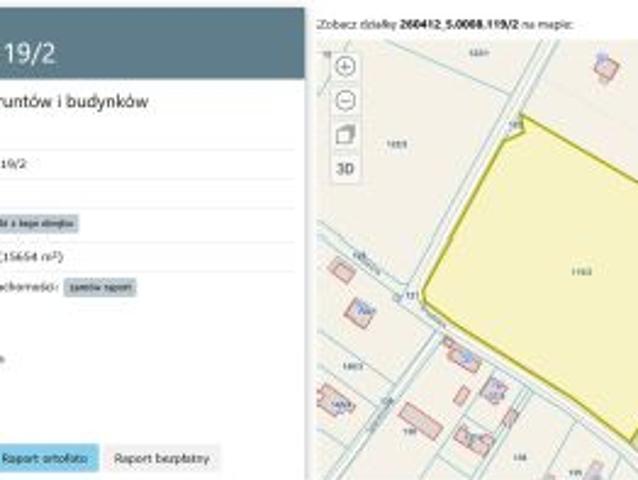Click parcel 1431 at the top of the map
Image resolution: width=638 pixels, height=480 pixels.
(x=478, y=52)
